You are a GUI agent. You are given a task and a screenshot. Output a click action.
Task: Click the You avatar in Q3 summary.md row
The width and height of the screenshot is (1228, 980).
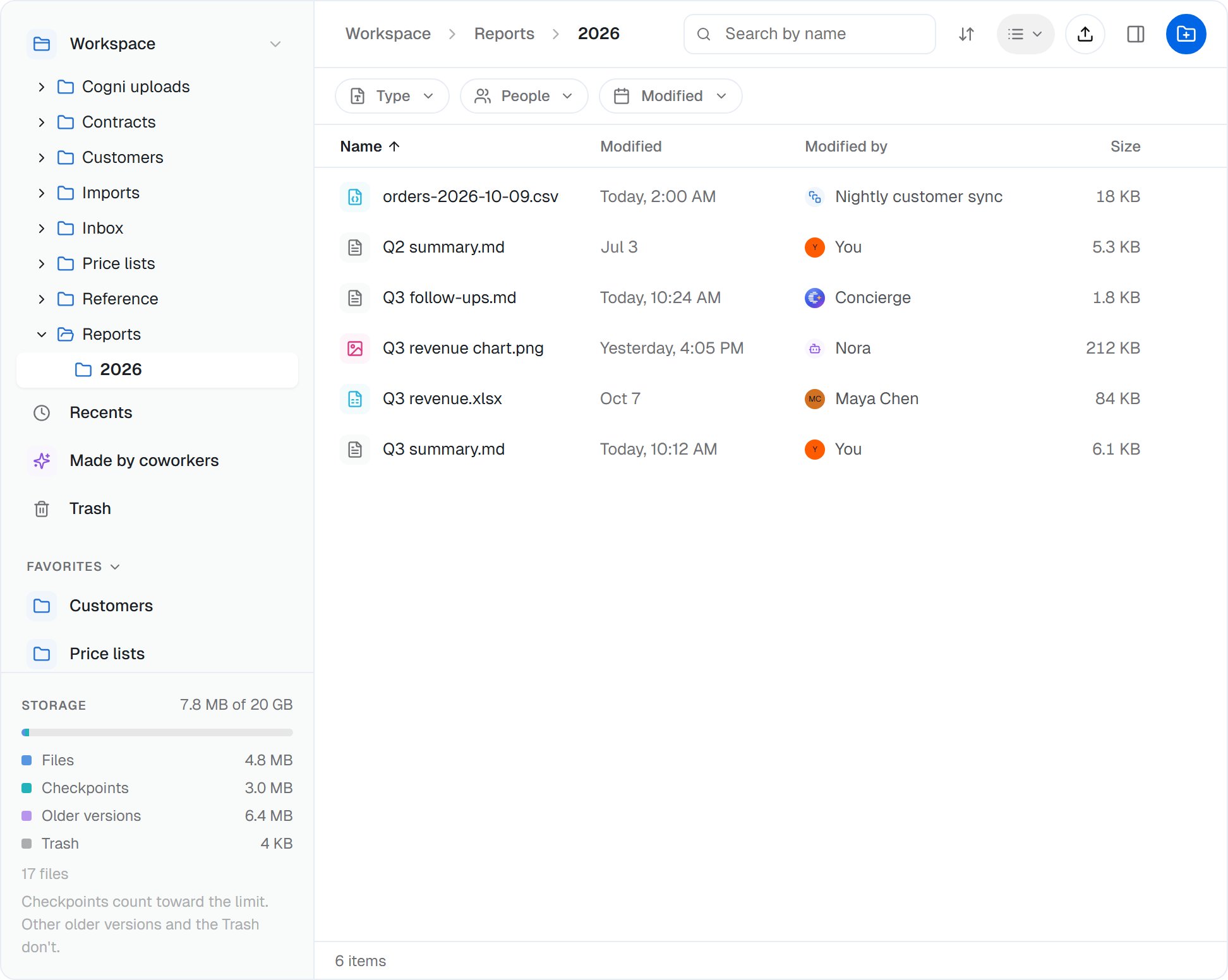815,450
